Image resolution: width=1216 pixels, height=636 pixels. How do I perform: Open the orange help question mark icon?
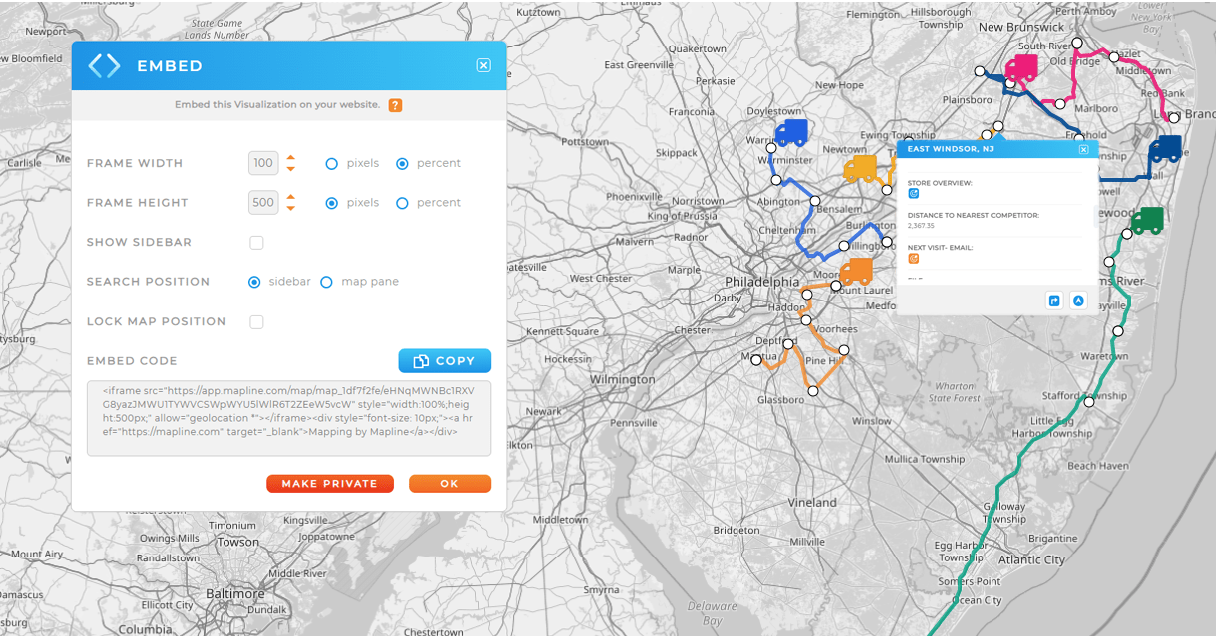click(x=395, y=104)
